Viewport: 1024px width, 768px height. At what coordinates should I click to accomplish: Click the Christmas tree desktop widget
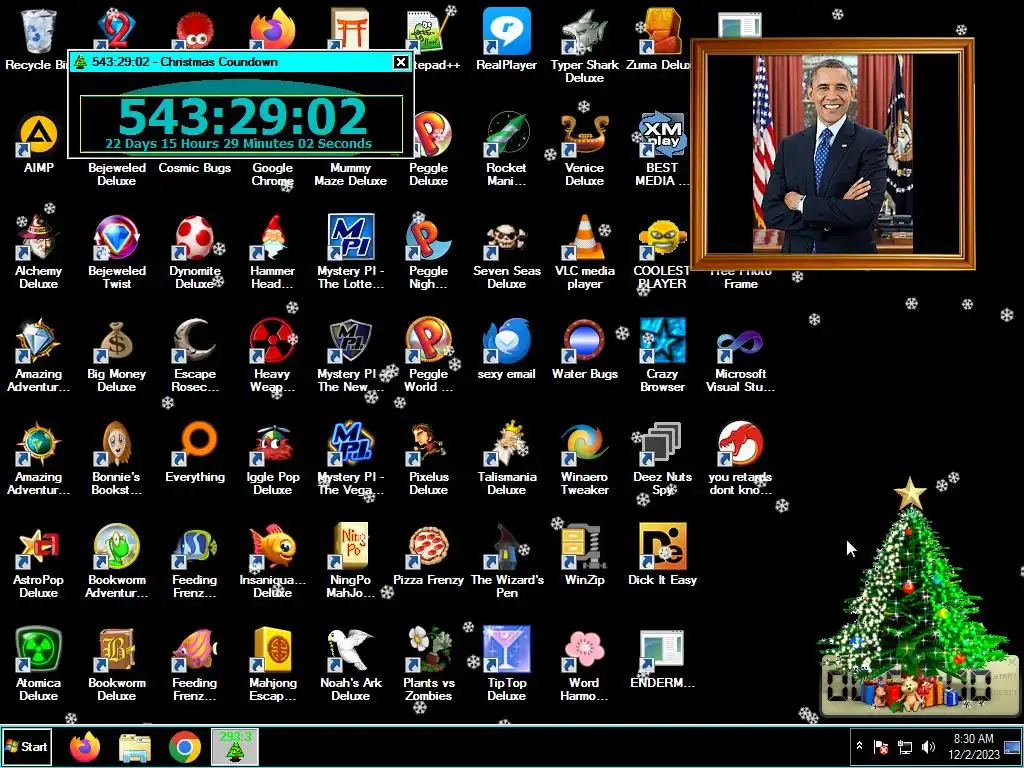[914, 594]
